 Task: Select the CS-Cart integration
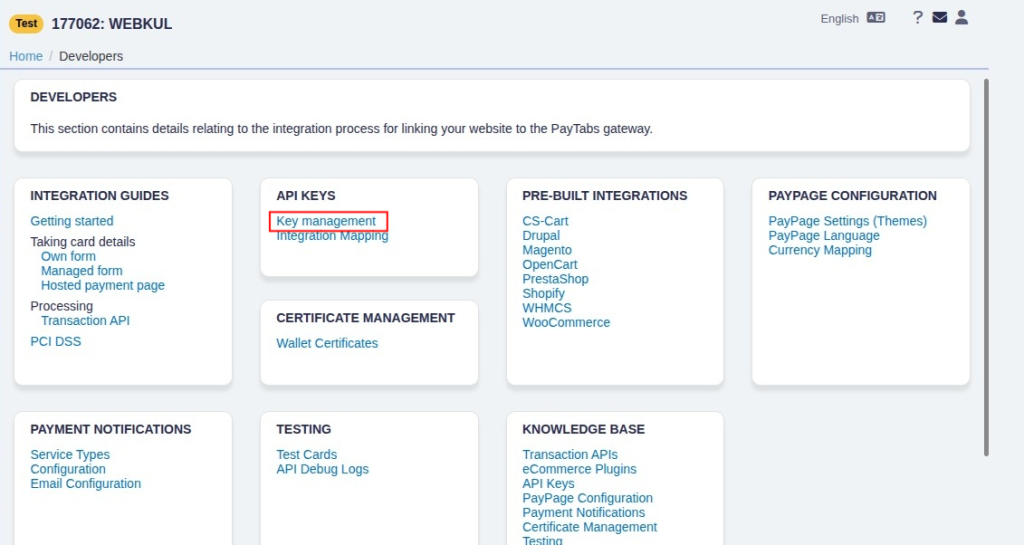pos(545,221)
